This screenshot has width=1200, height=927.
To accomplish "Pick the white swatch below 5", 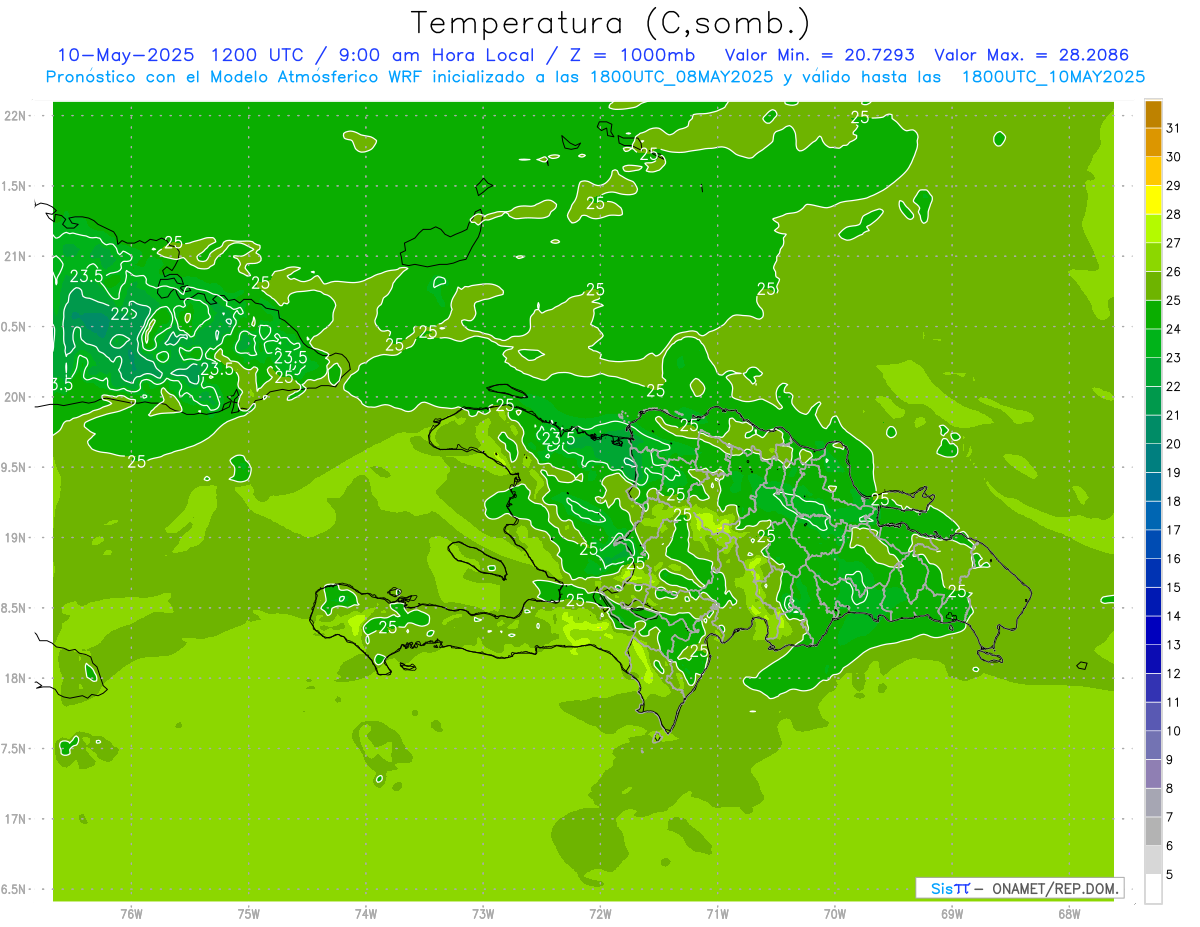I will coord(1153,889).
